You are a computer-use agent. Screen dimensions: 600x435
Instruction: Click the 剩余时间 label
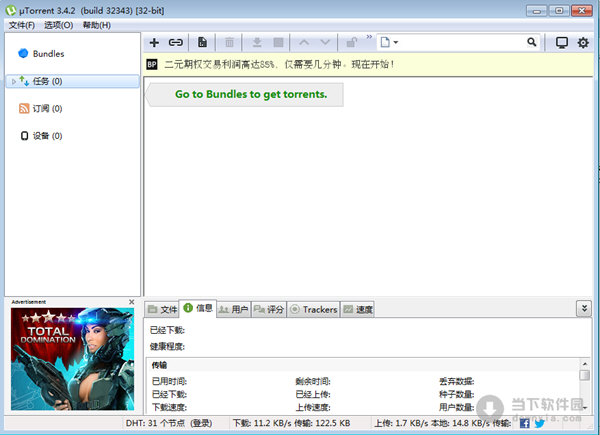(313, 381)
